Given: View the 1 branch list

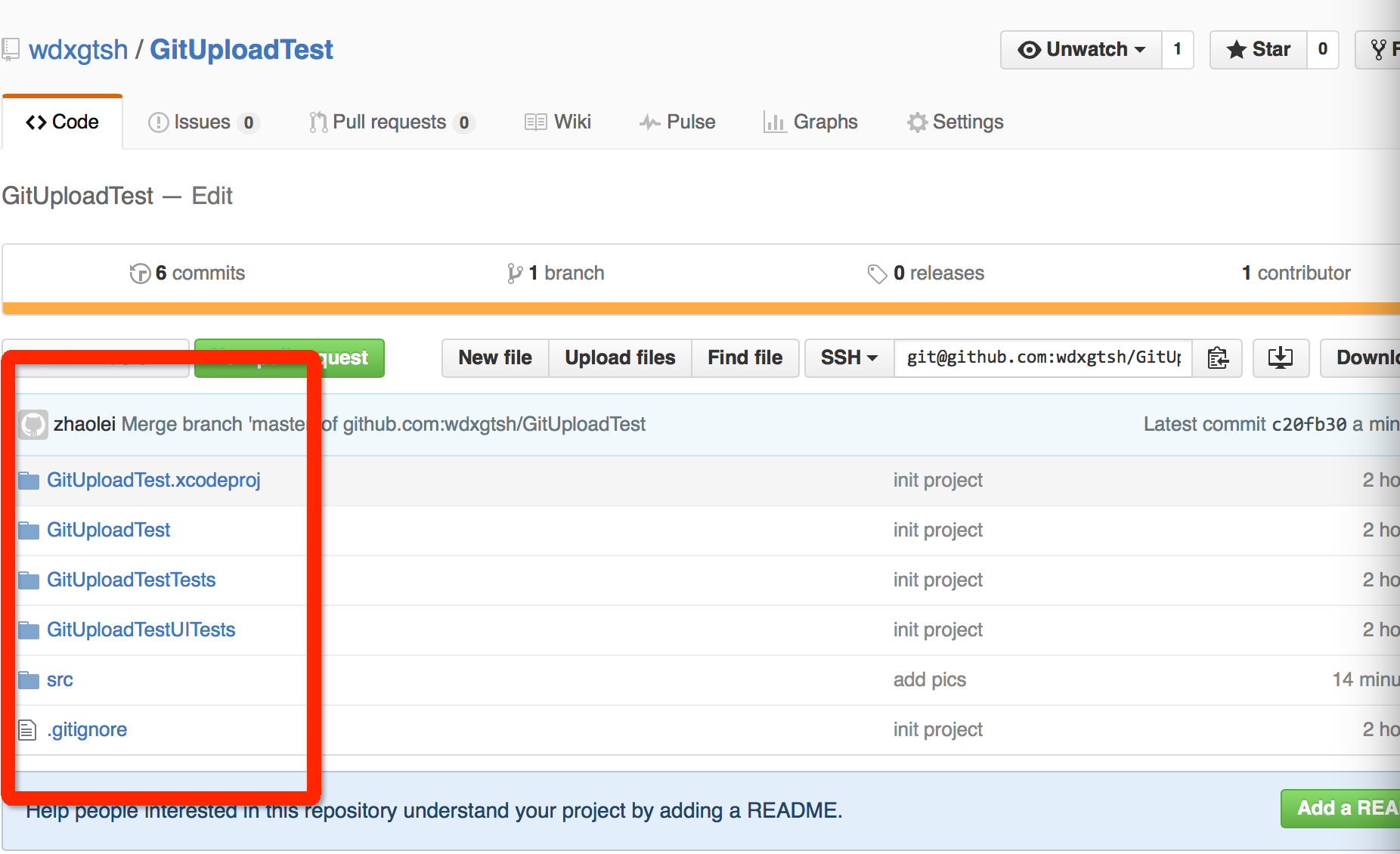Looking at the screenshot, I should (x=556, y=274).
